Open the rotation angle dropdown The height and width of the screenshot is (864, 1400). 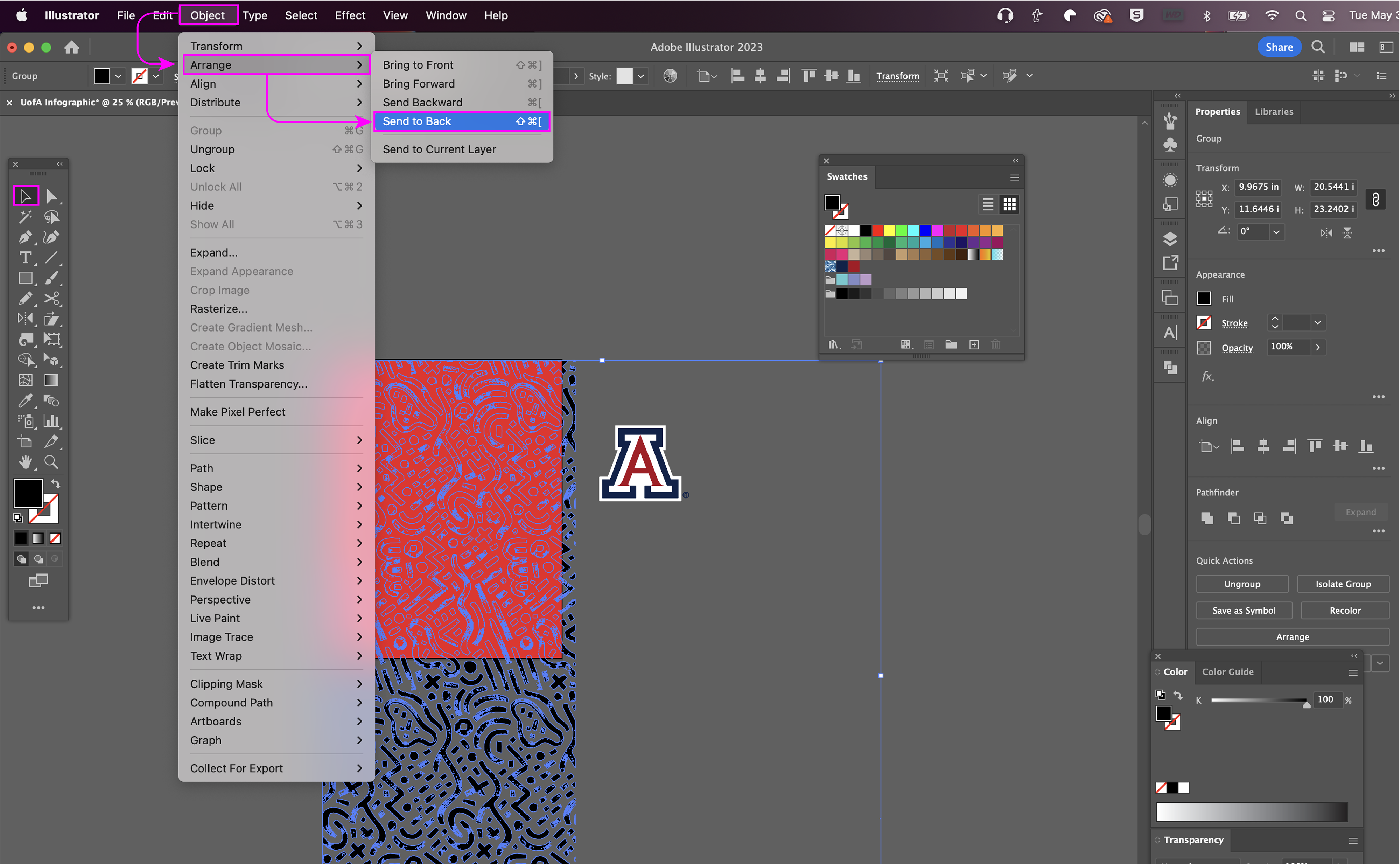click(1276, 231)
